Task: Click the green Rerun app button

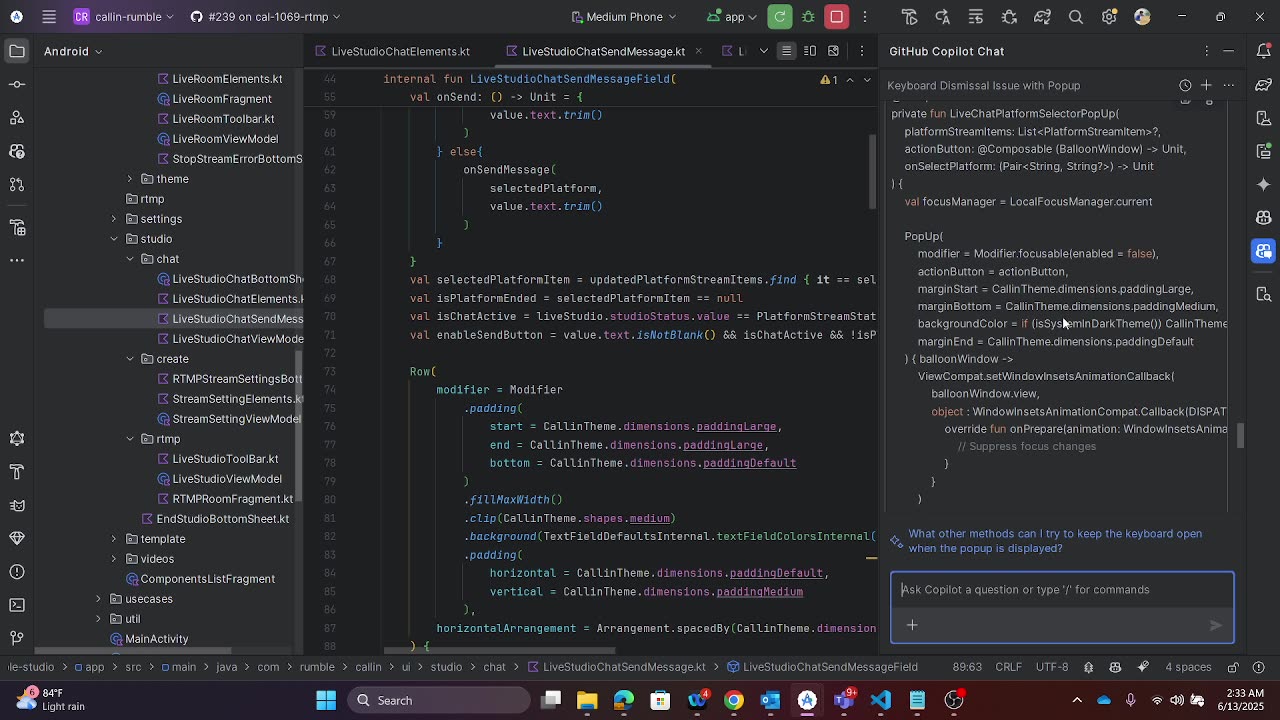Action: point(780,17)
